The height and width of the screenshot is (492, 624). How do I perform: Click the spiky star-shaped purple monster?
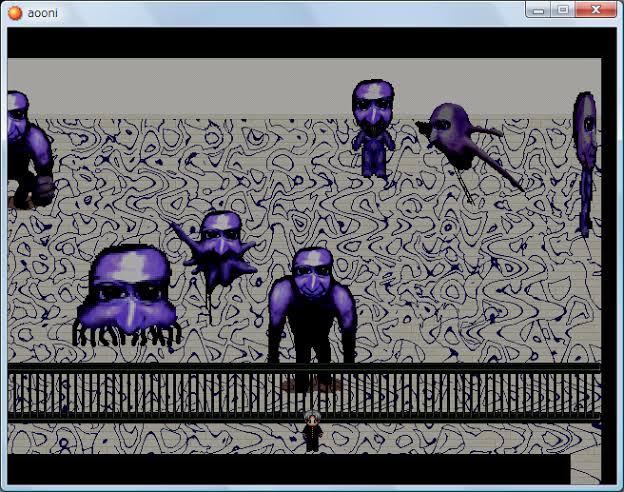219,250
